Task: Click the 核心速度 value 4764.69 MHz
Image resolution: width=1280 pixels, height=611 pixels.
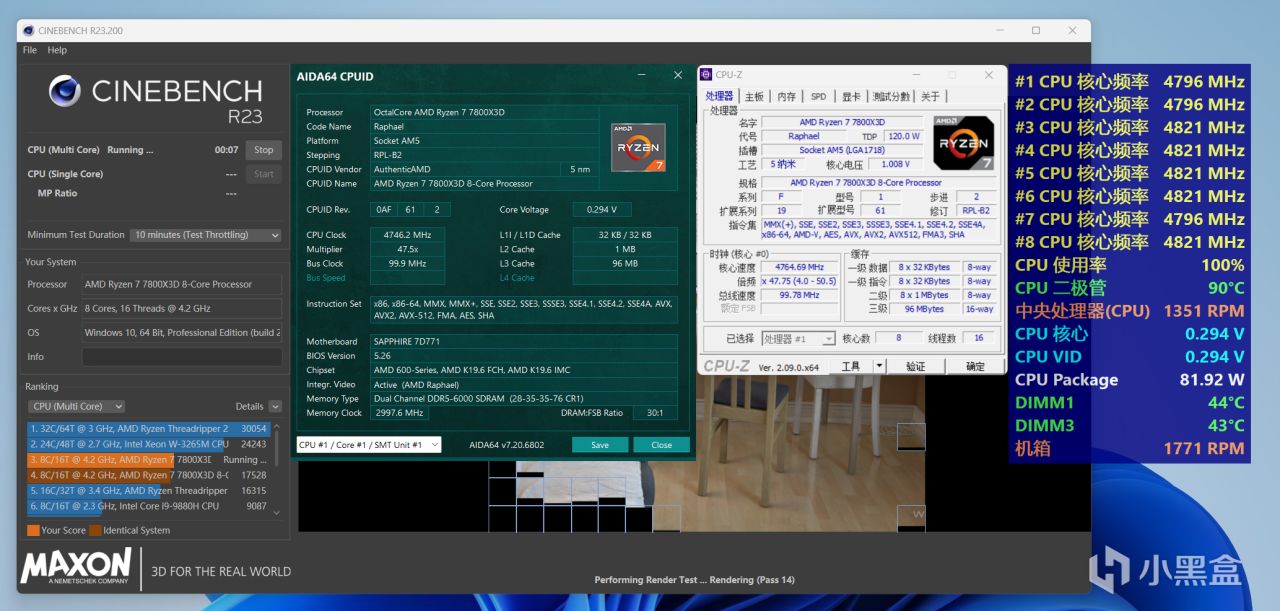Action: pyautogui.click(x=799, y=267)
